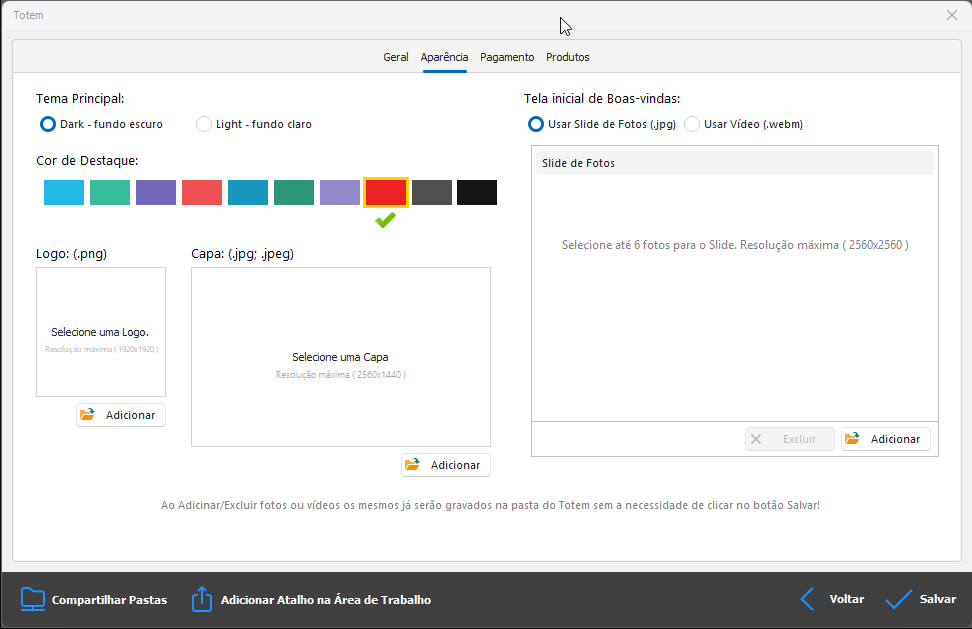Viewport: 972px width, 629px height.
Task: Pick the light blue highlight color
Action: (64, 193)
